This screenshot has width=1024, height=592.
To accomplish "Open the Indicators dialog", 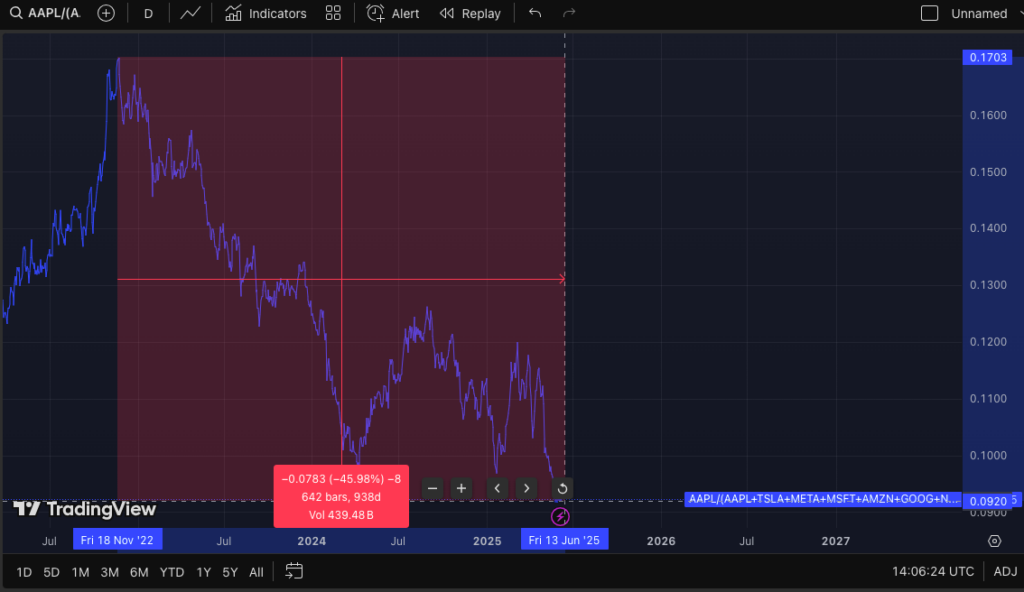I will coord(266,13).
